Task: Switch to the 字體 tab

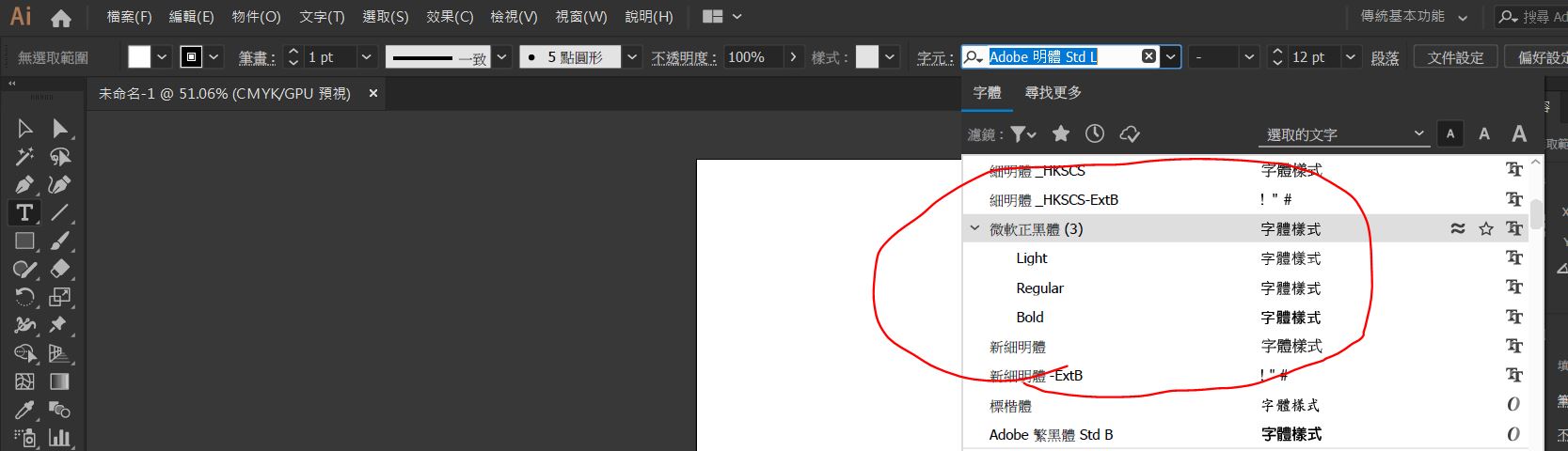Action: click(x=987, y=92)
